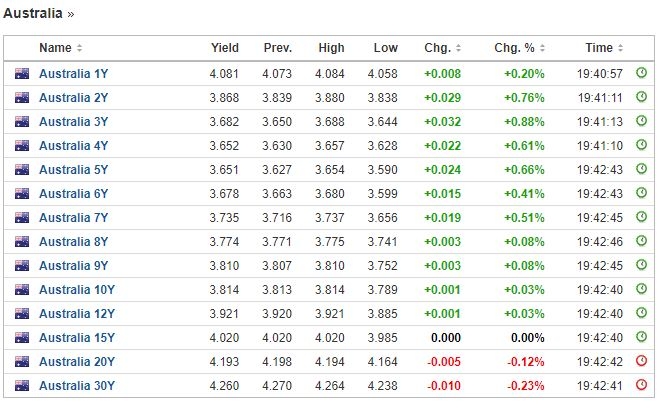Click the clock icon for Australia 7Y
662x412 pixels.
click(x=641, y=217)
